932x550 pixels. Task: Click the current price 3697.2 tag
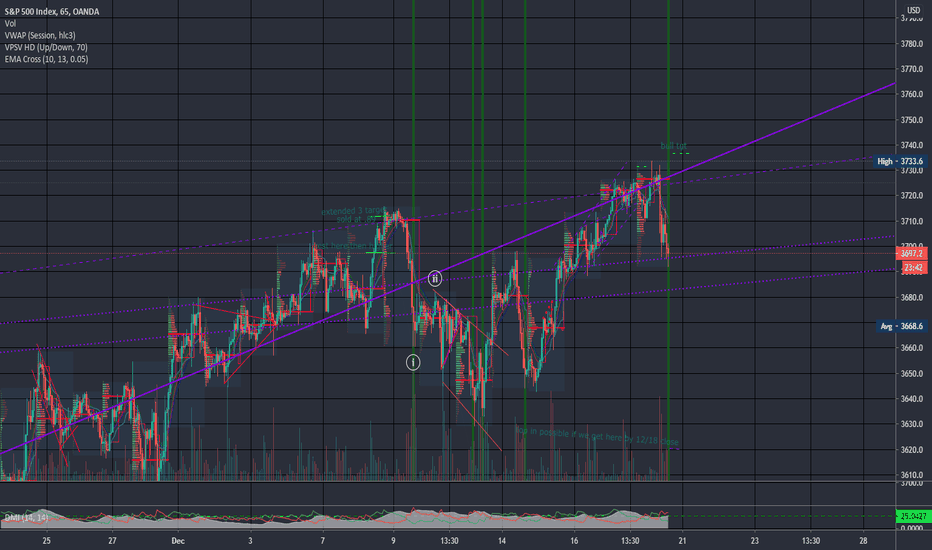click(x=911, y=253)
